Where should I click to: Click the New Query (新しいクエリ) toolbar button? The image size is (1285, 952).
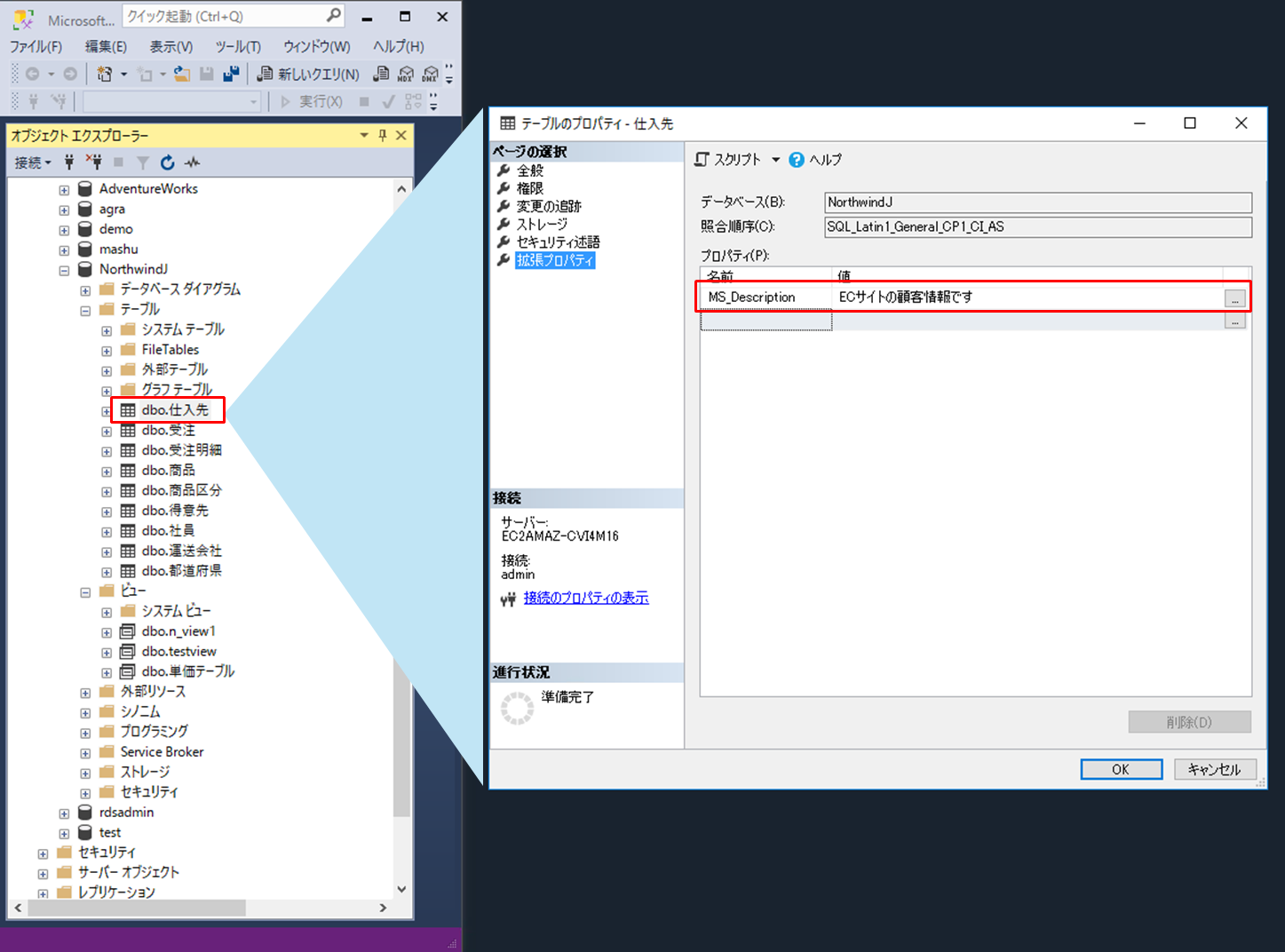tap(309, 75)
